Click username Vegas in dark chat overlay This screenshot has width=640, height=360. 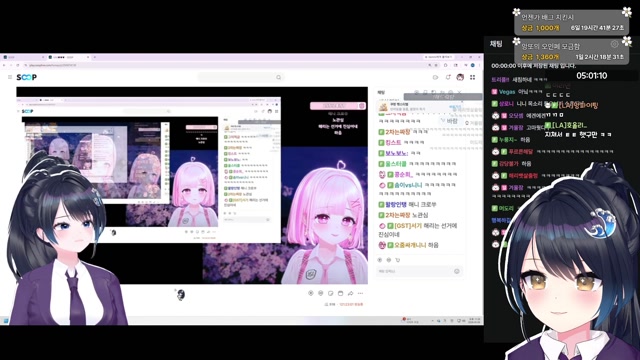click(507, 92)
